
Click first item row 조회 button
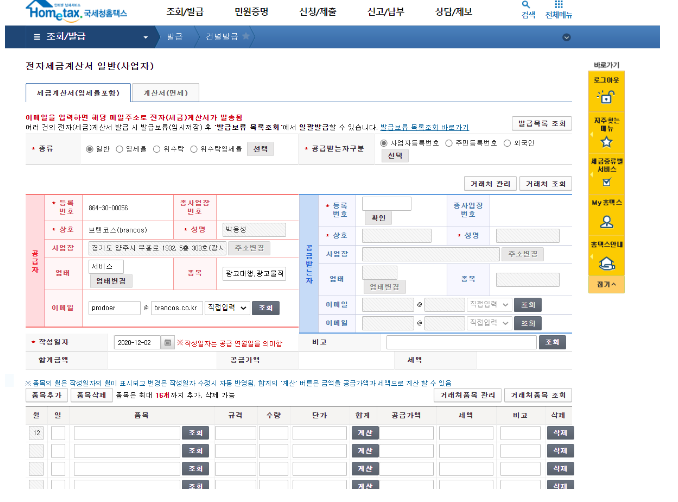point(195,433)
